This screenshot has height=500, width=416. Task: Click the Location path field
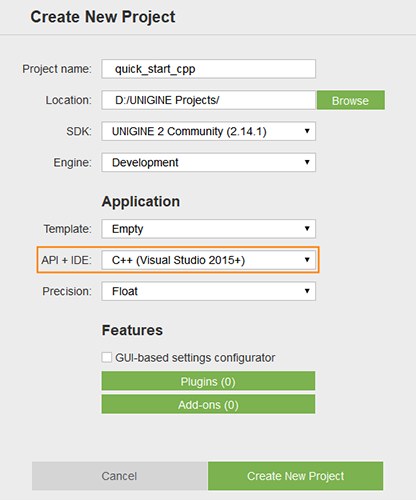click(208, 100)
